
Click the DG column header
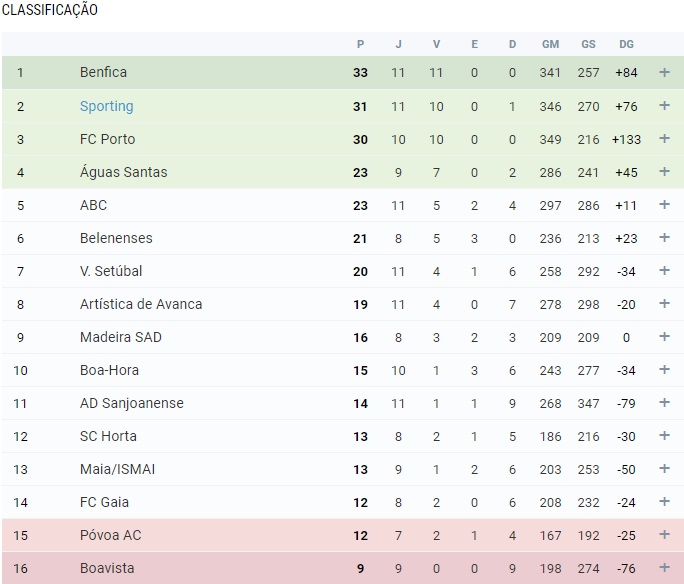click(626, 44)
